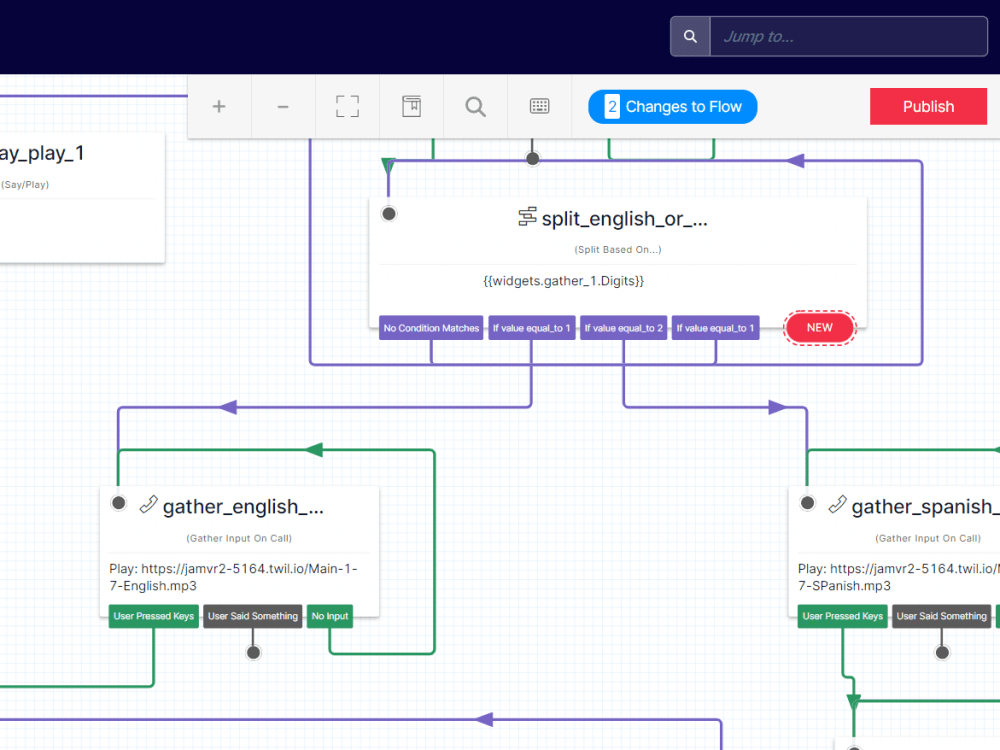Screen dimensions: 1000x750
Task: Select the No Condition Matches transition
Action: 431,328
